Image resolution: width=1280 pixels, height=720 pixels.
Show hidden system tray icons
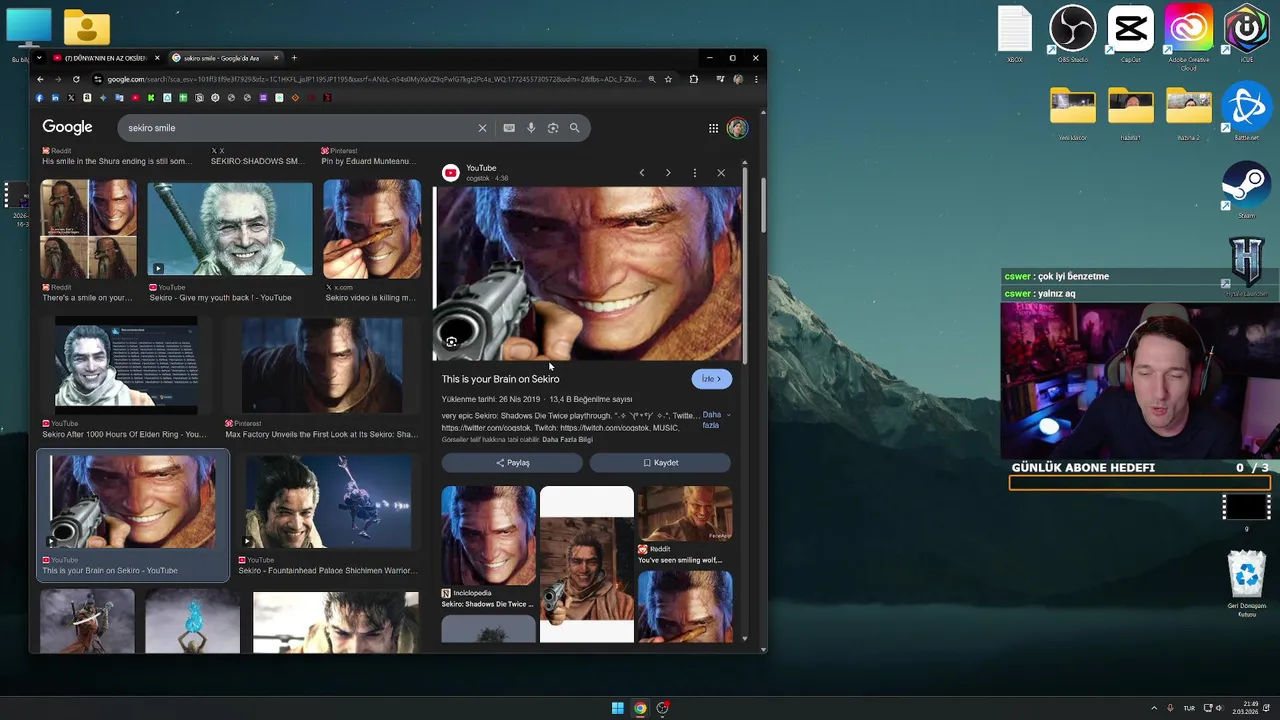[x=1153, y=708]
